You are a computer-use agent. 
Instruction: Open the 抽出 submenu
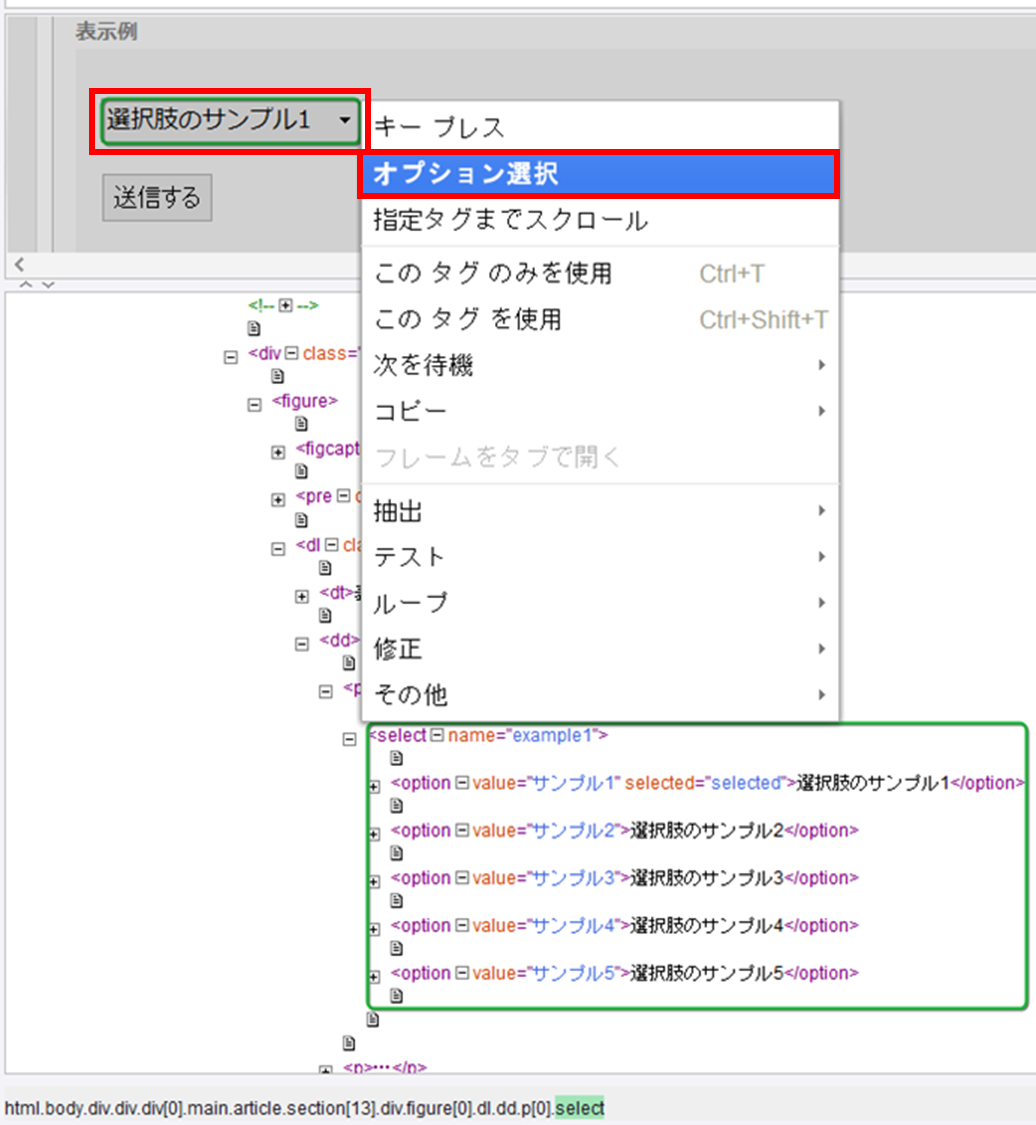click(600, 511)
